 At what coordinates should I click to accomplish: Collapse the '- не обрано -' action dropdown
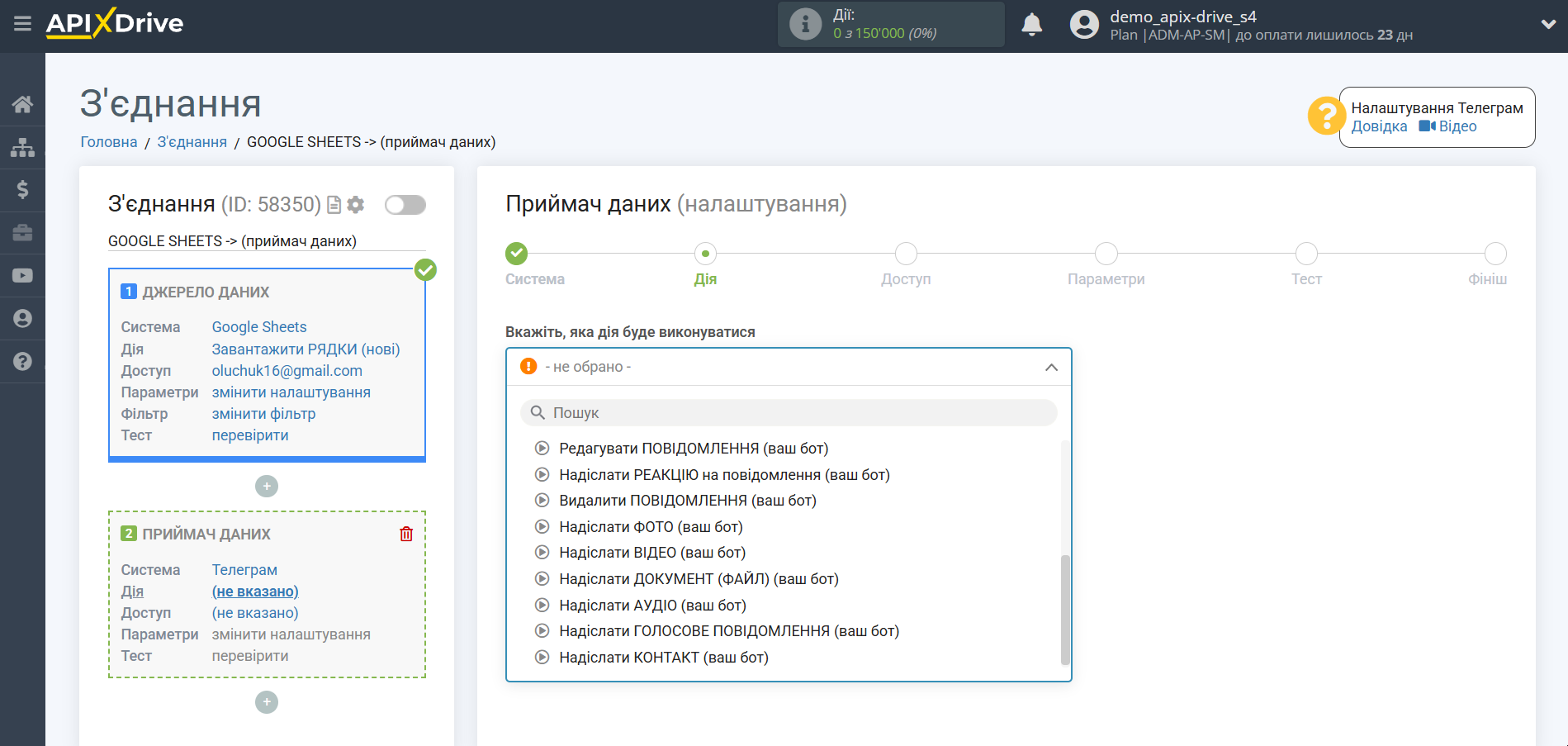[1050, 368]
